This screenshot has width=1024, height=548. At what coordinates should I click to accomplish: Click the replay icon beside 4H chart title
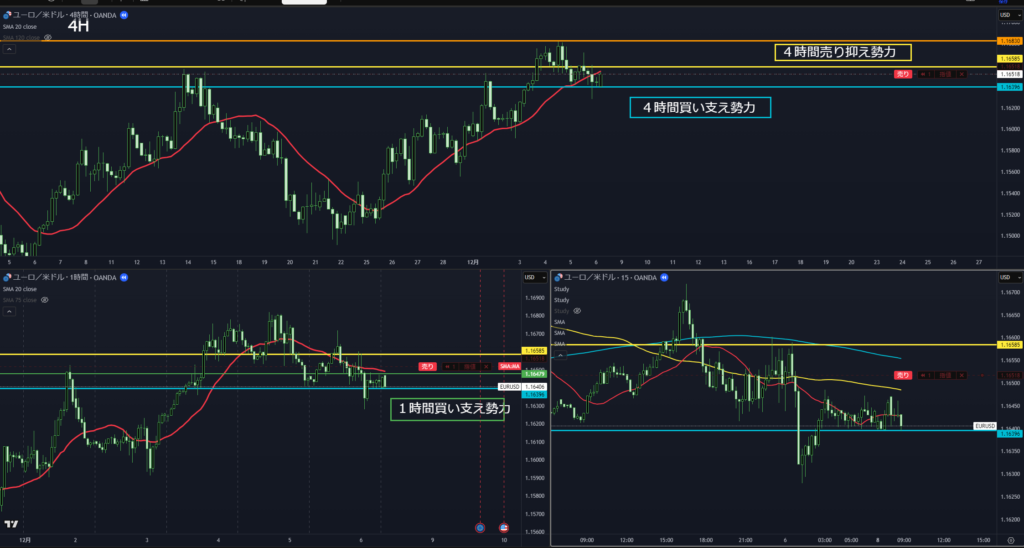click(124, 17)
